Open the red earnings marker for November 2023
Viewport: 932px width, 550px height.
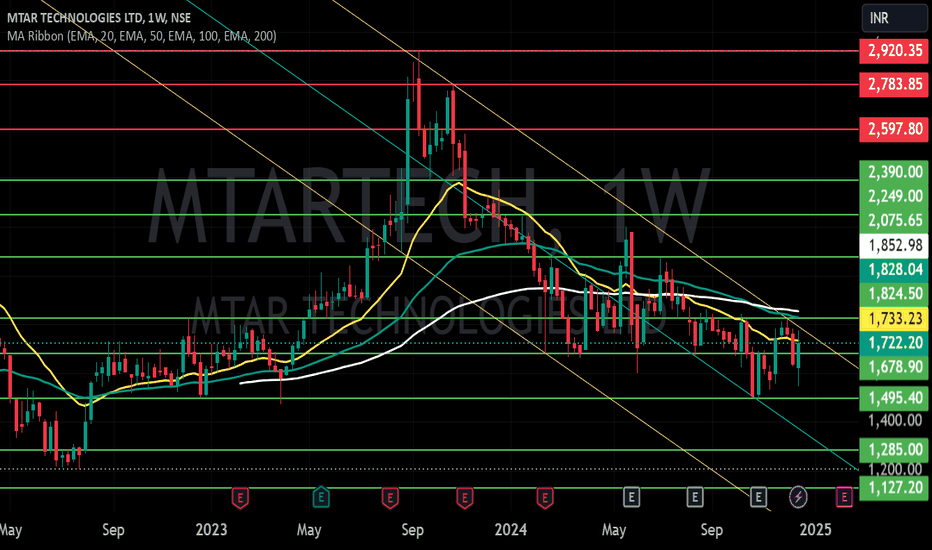[465, 497]
